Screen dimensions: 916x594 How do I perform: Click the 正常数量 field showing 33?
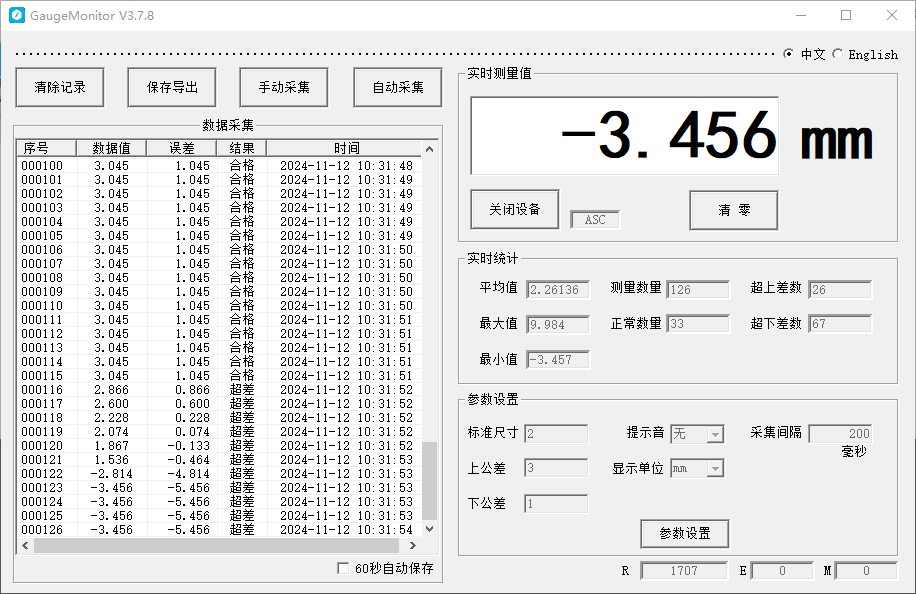(x=698, y=324)
